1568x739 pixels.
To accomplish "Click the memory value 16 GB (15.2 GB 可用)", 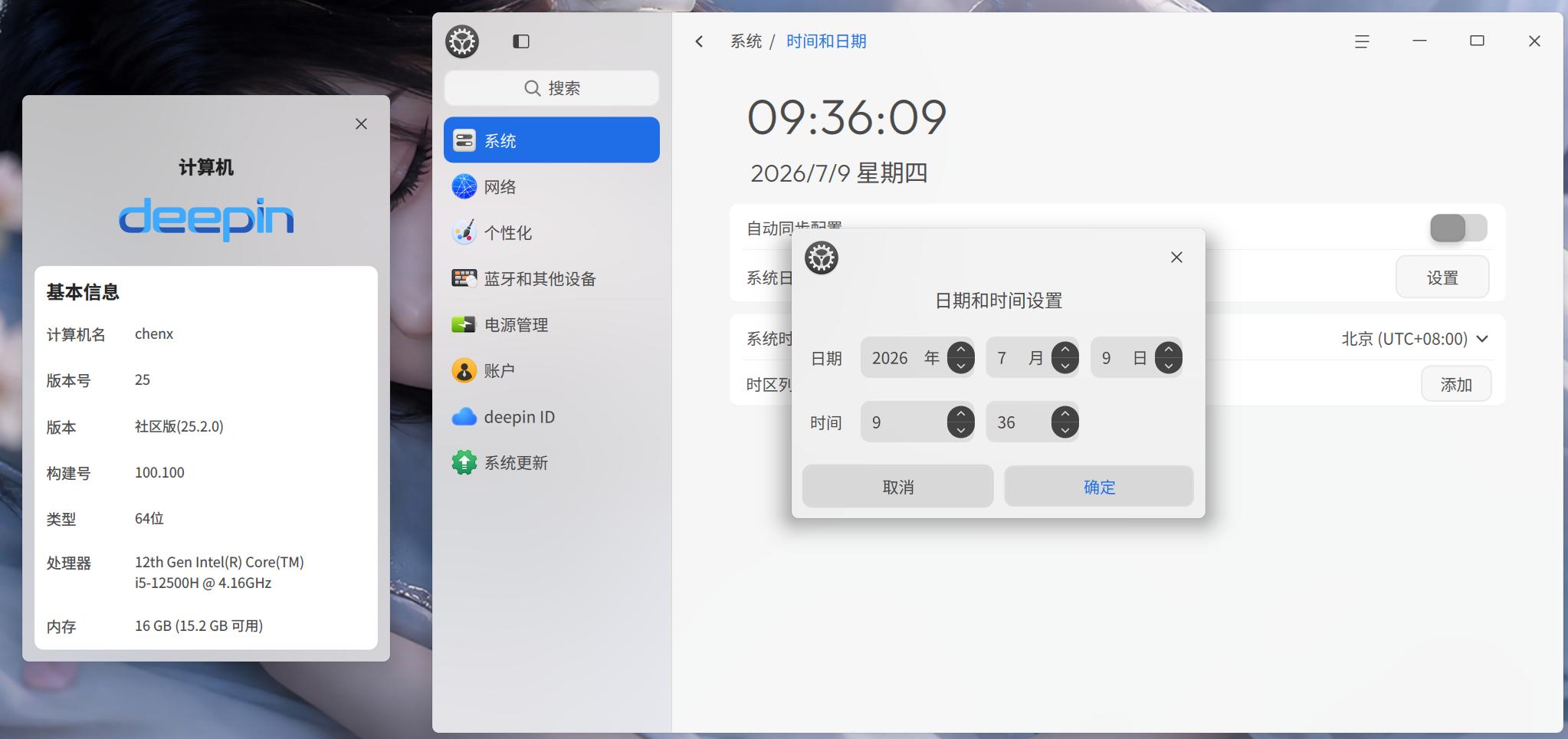I will (x=199, y=626).
